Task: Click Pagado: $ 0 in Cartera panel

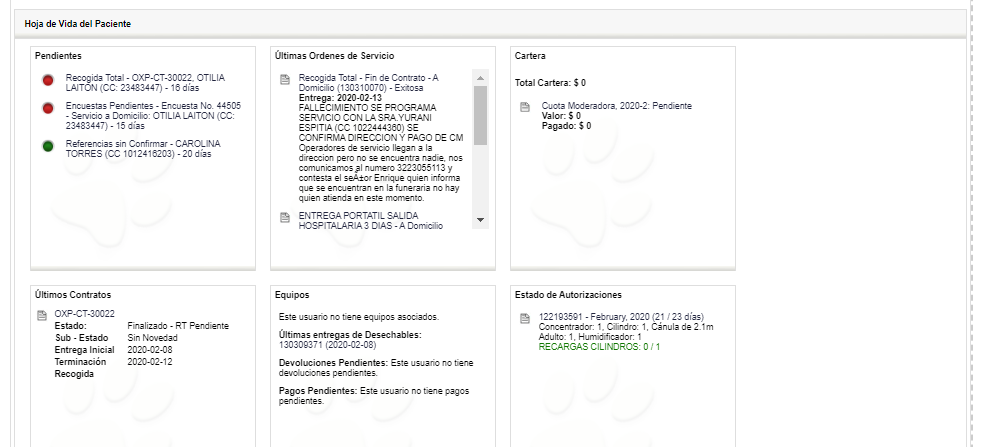Action: point(566,126)
